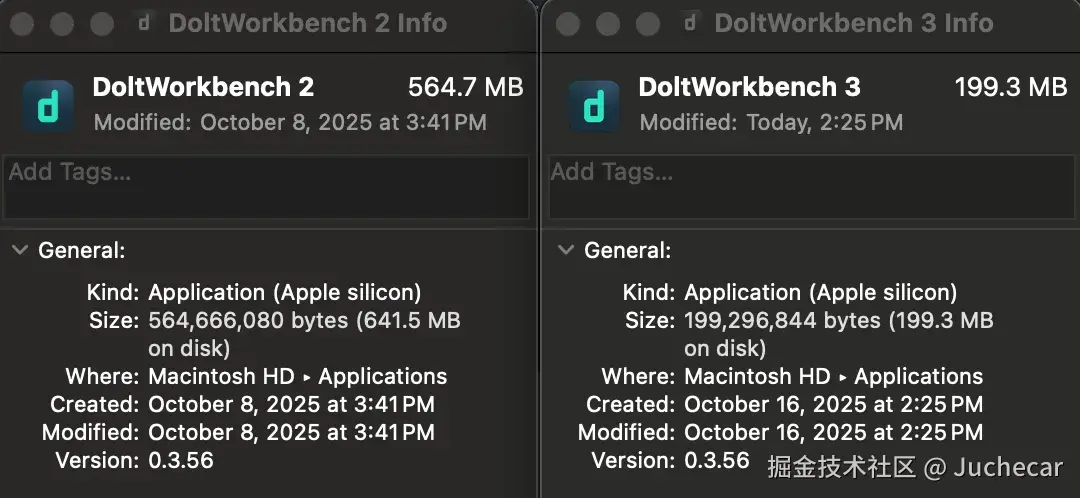Click the DoltWorkbench 3 name heading

click(749, 88)
